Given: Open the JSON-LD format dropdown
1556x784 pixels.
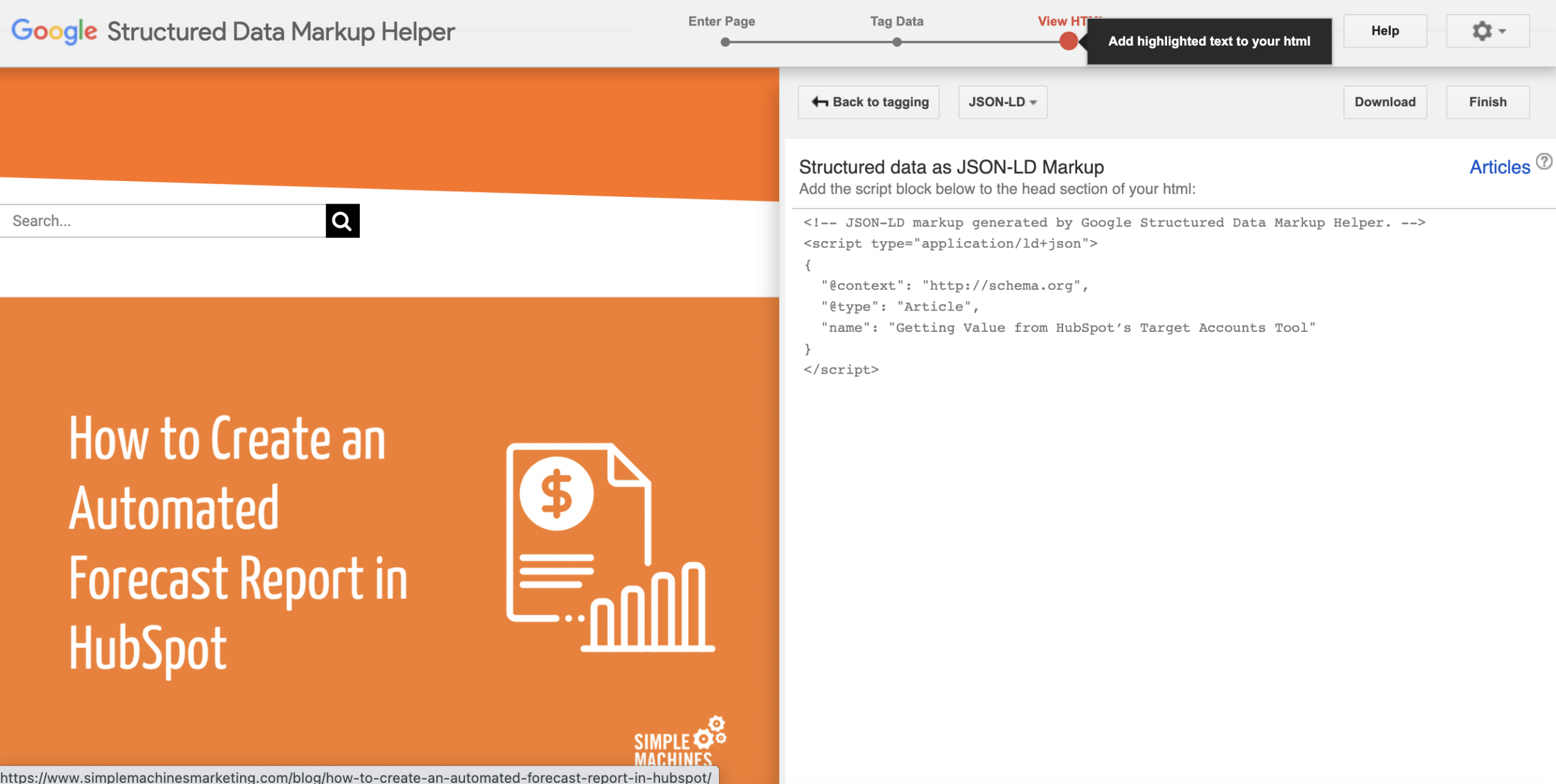Looking at the screenshot, I should point(1003,102).
